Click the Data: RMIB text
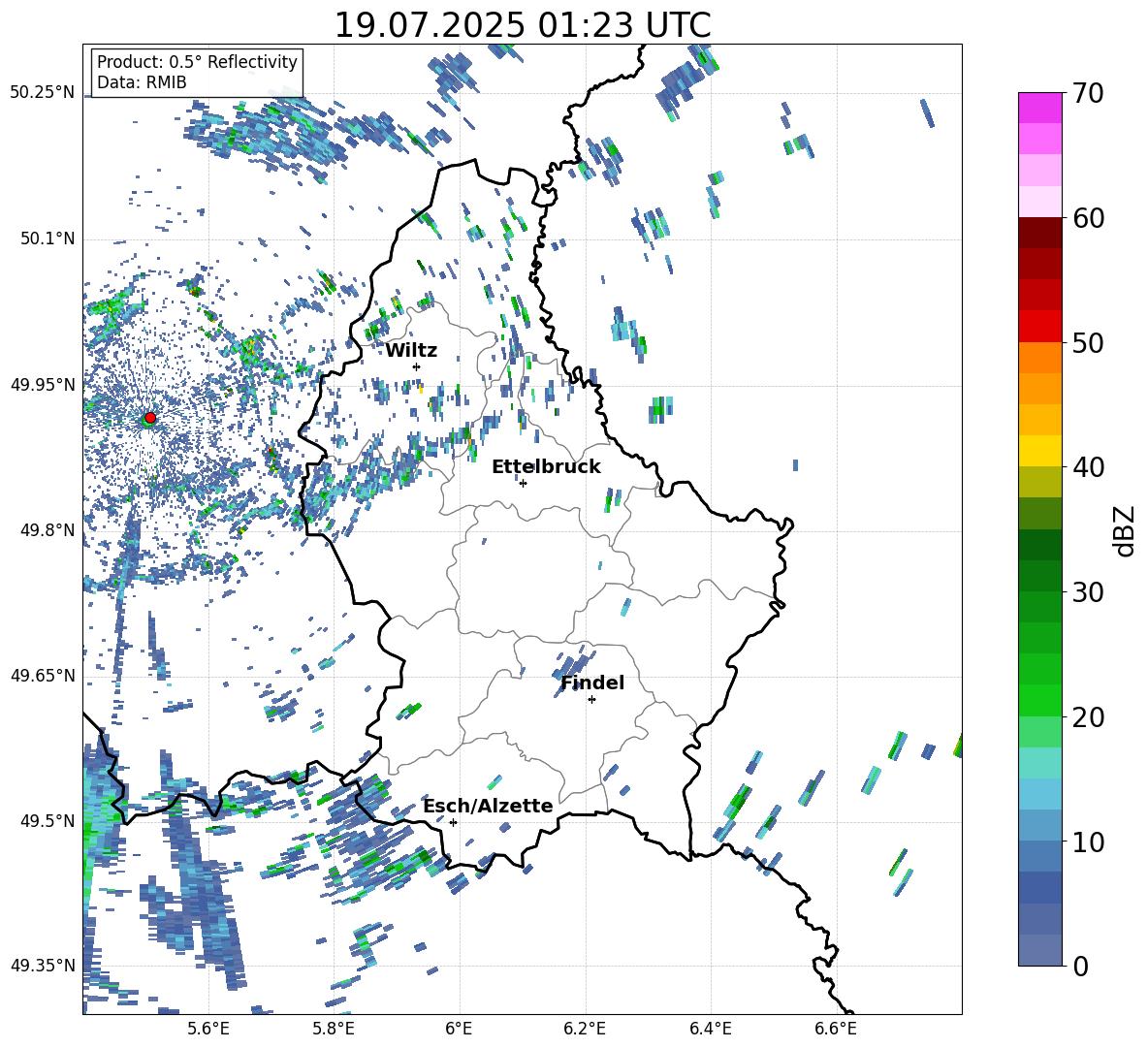The width and height of the screenshot is (1148, 1048). click(x=142, y=82)
